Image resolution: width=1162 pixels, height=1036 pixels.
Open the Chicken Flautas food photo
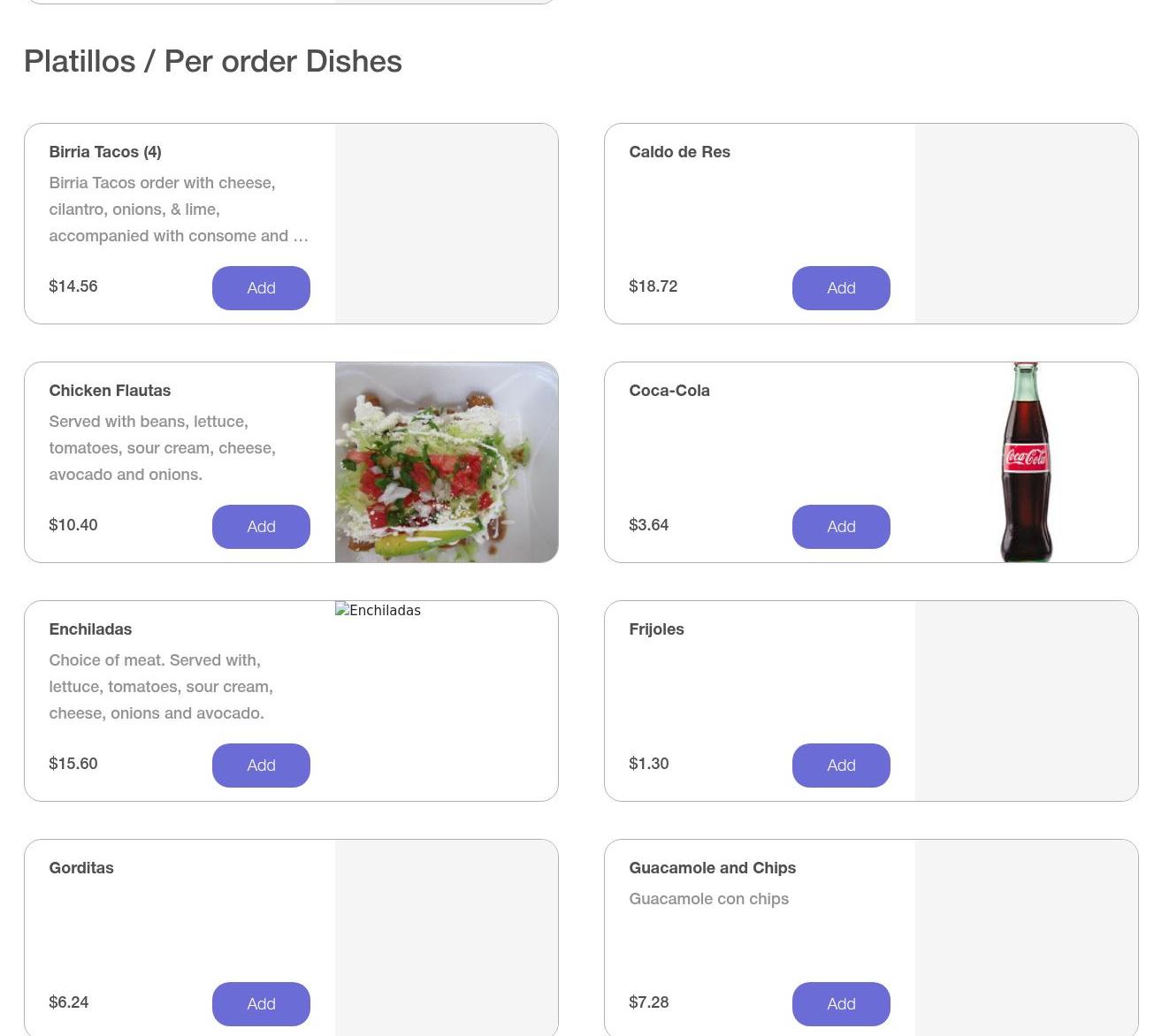pyautogui.click(x=447, y=462)
